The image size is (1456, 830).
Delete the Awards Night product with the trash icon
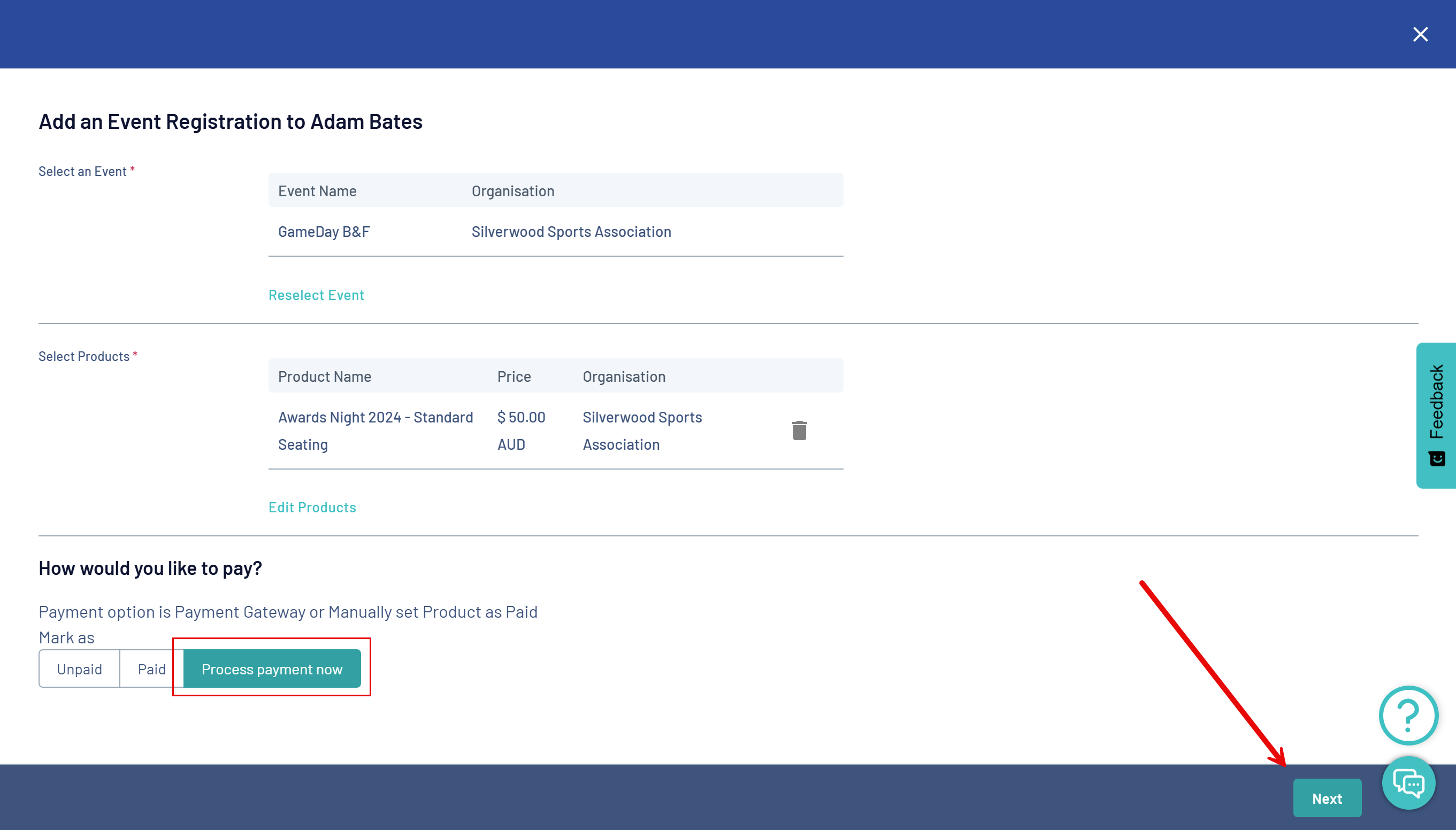799,431
